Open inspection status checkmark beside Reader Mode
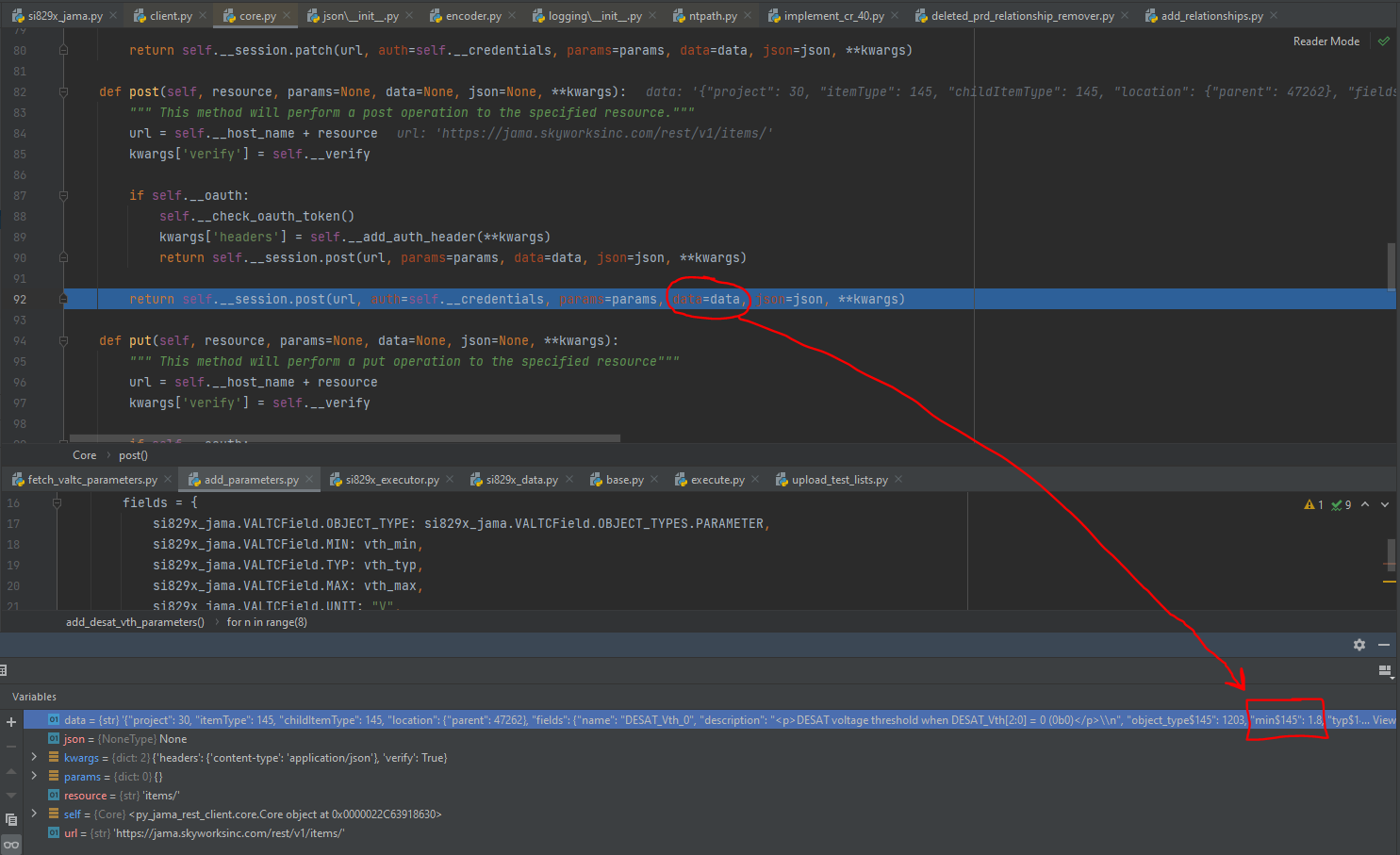Screen dimensions: 1400x855 tap(1383, 41)
